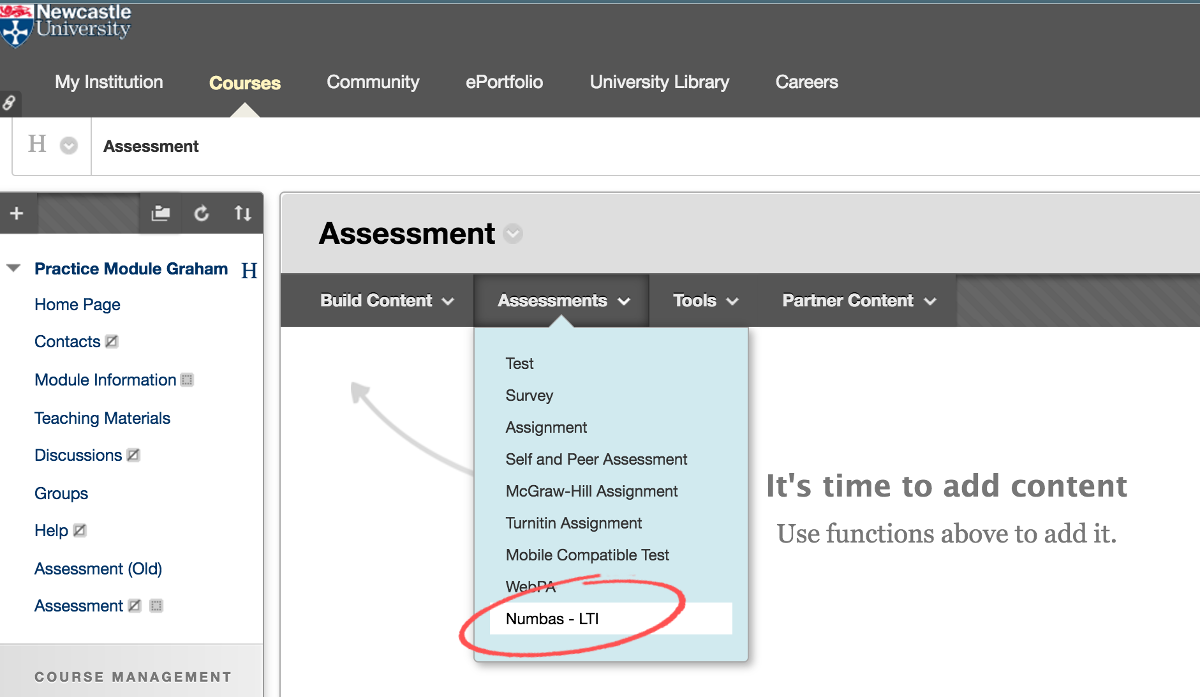The width and height of the screenshot is (1200, 697).
Task: Open the breadcrumb dropdown arrow next to H
Action: [x=68, y=146]
